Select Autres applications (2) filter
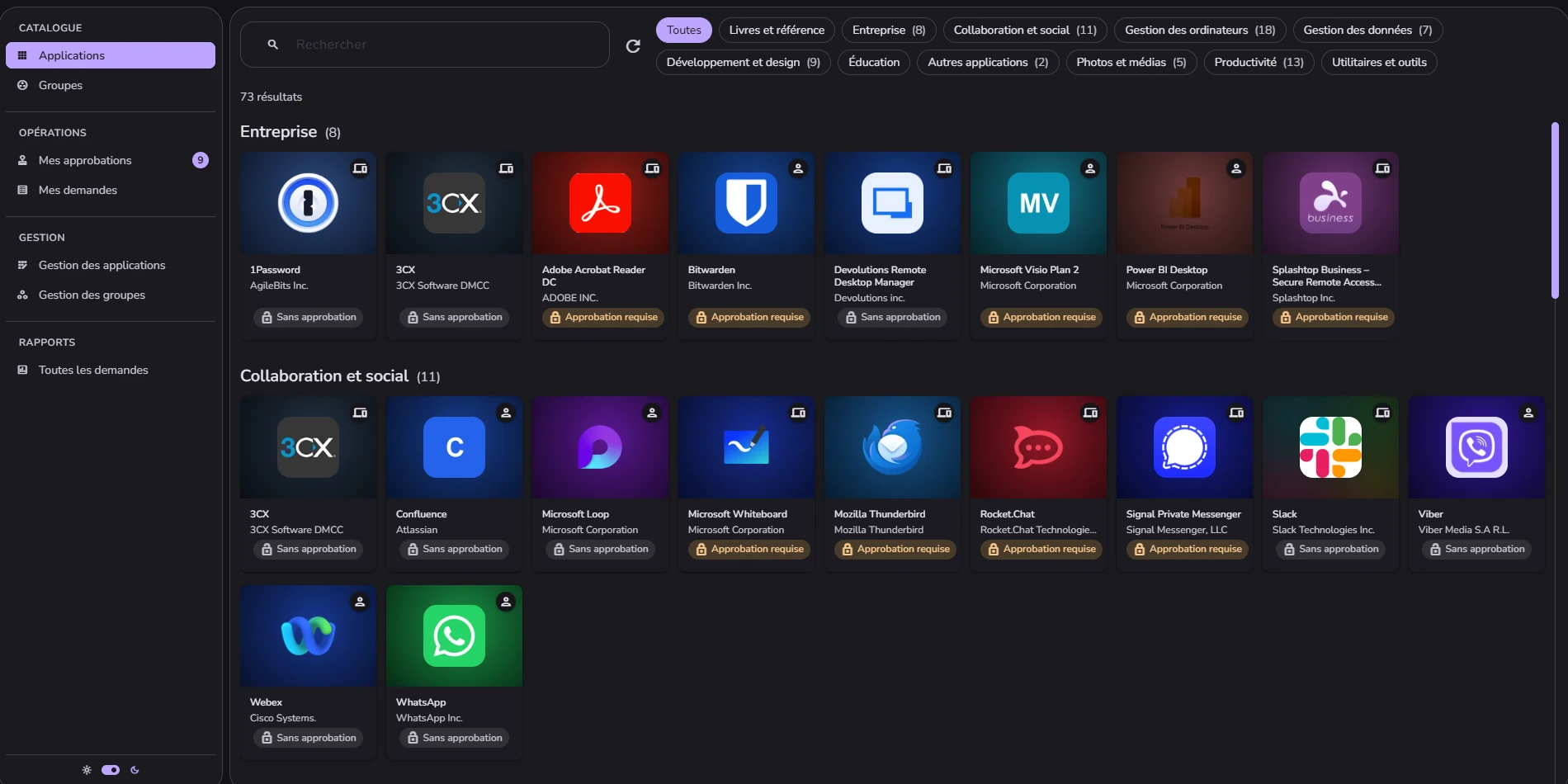The image size is (1568, 784). 988,62
